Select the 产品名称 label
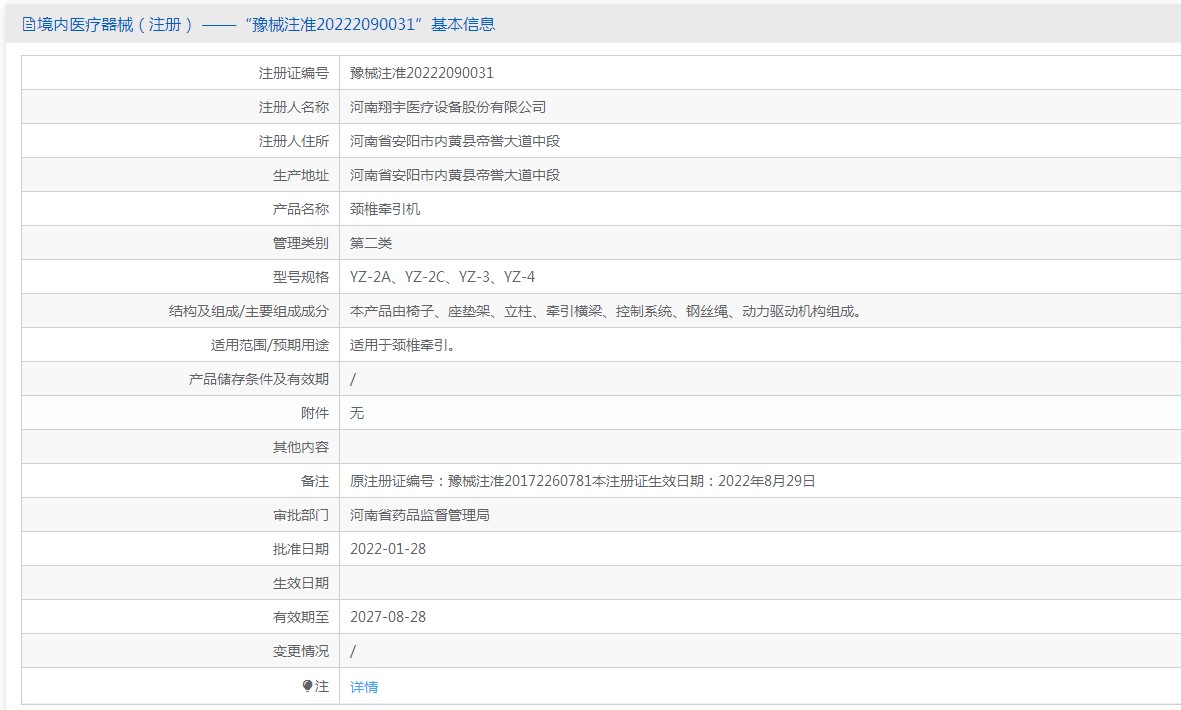Screen dimensions: 1181x710 pos(301,209)
